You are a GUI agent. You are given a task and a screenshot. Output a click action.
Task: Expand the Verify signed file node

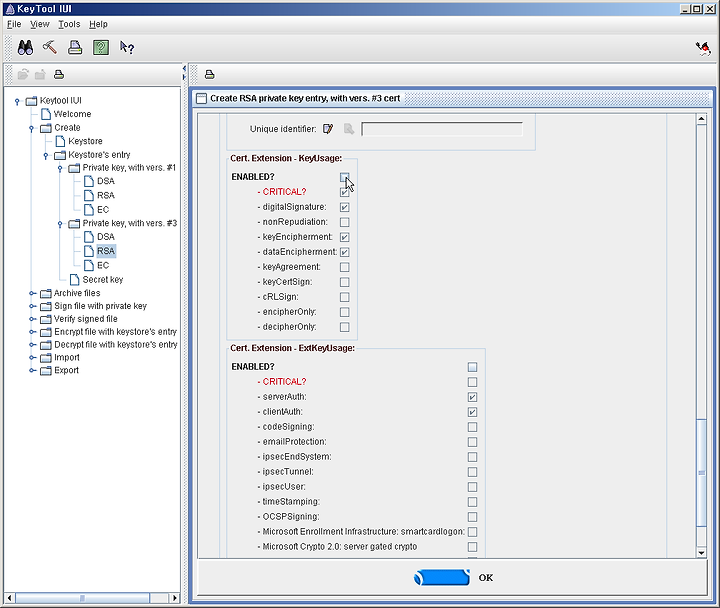(32, 319)
